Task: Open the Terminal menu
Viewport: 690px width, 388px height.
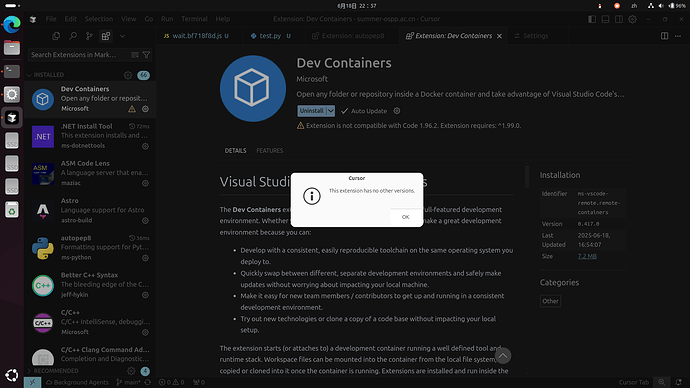Action: 194,19
